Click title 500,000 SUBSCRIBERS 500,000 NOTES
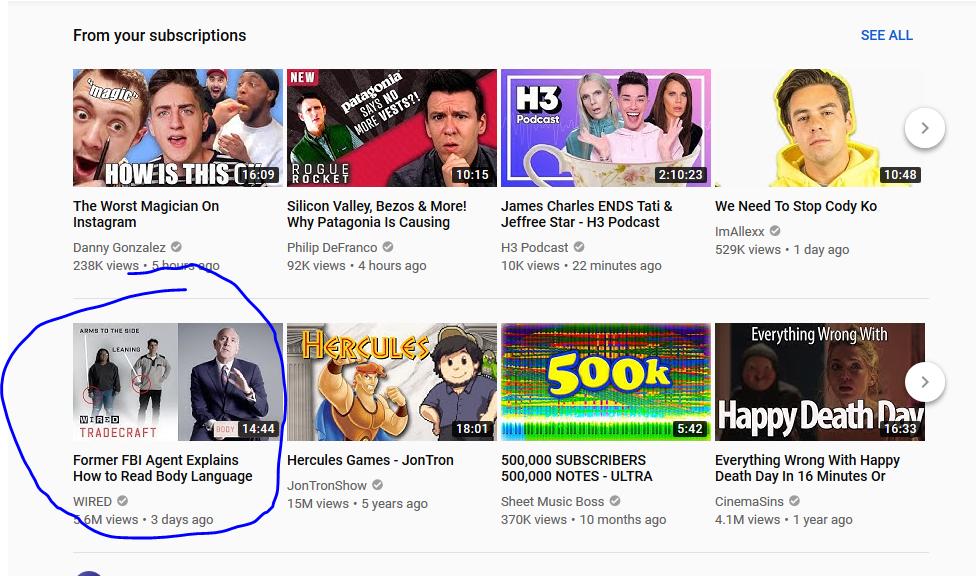 [x=576, y=468]
